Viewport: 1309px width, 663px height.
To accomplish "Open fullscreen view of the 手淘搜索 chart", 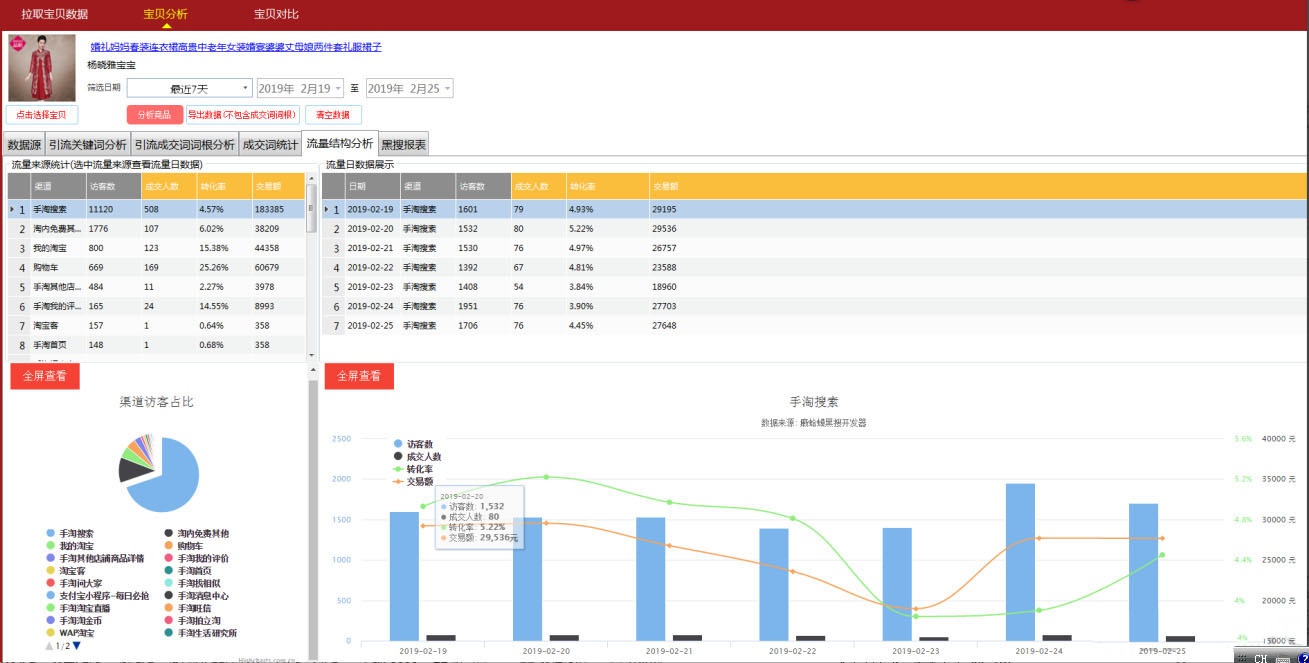I will click(x=359, y=376).
